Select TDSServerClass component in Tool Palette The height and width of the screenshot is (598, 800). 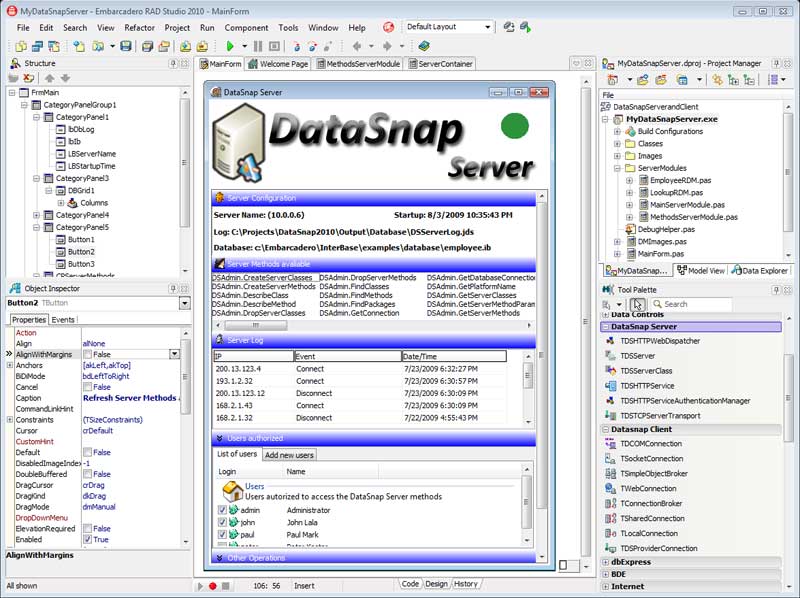pos(646,371)
